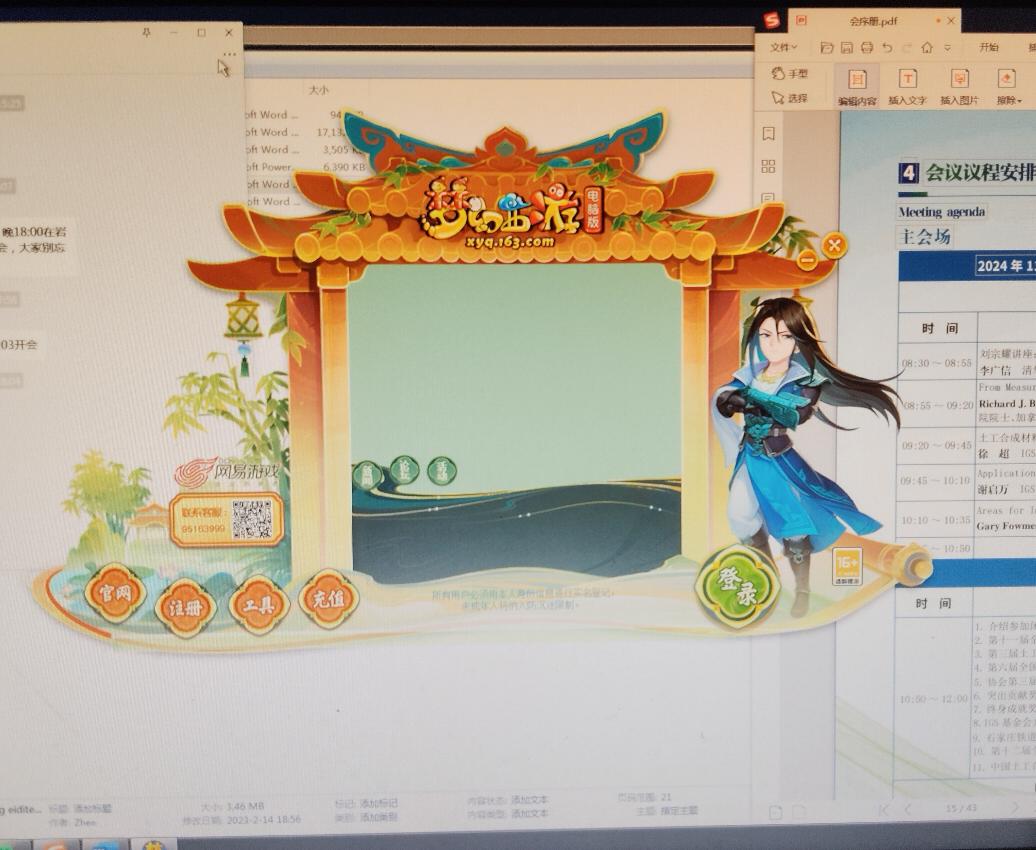This screenshot has width=1036, height=850.
Task: Switch to the 开始 ribbon tab in WPS
Action: 988,48
